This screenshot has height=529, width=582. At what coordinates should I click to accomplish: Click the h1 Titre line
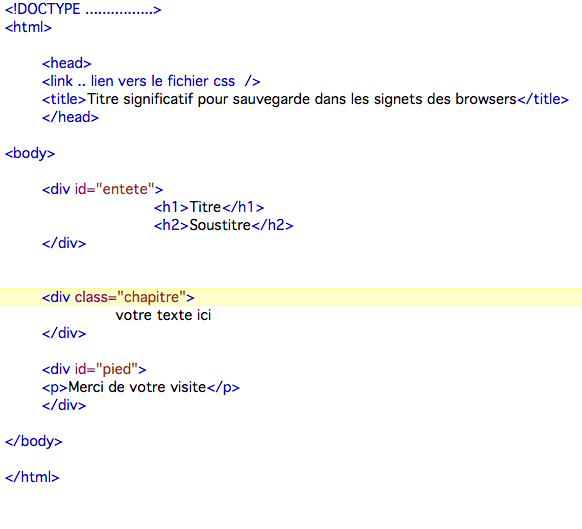(x=209, y=207)
